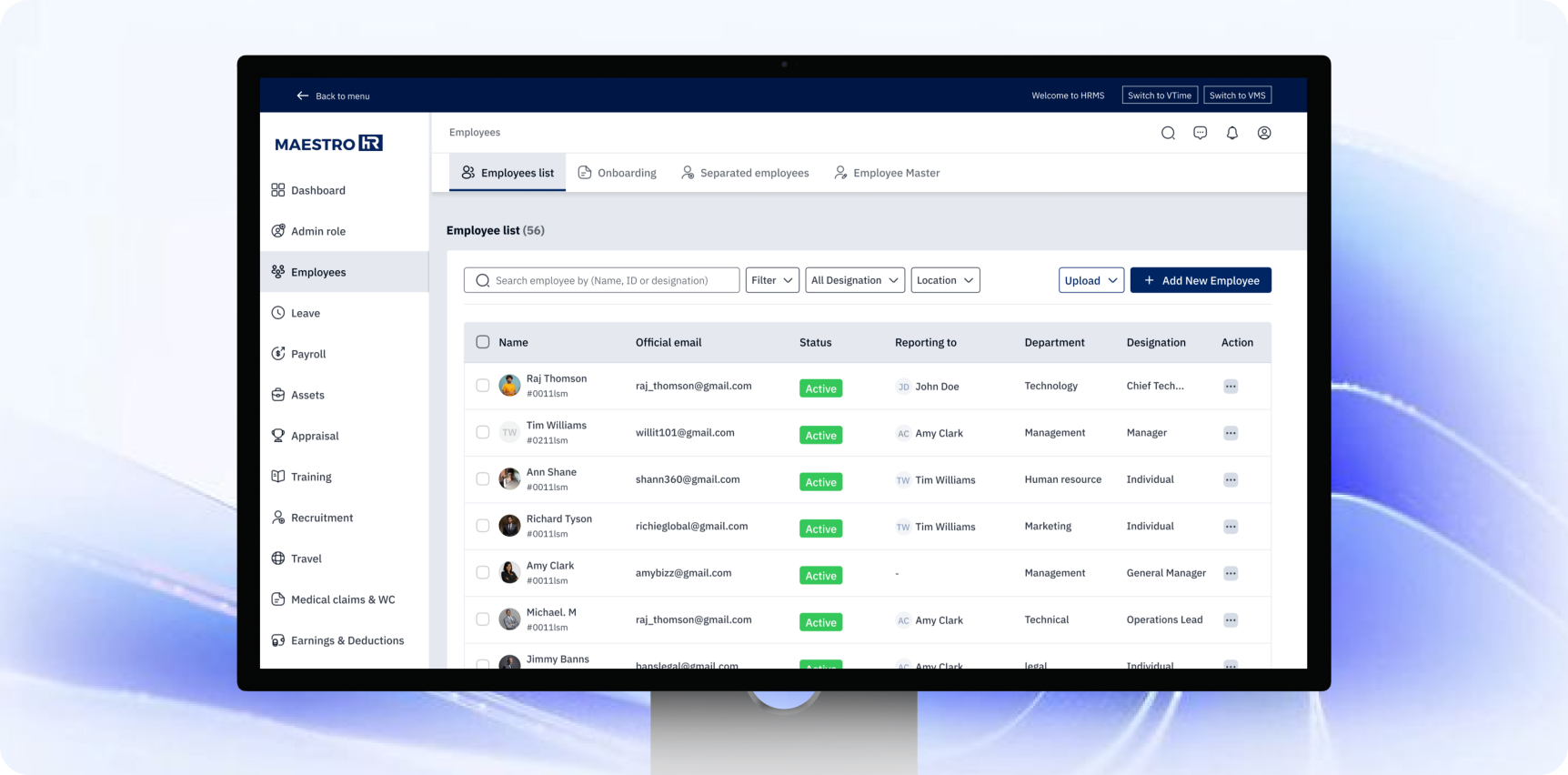Open action menu for Raj Thomson
Viewport: 1568px width, 775px height.
click(x=1231, y=387)
